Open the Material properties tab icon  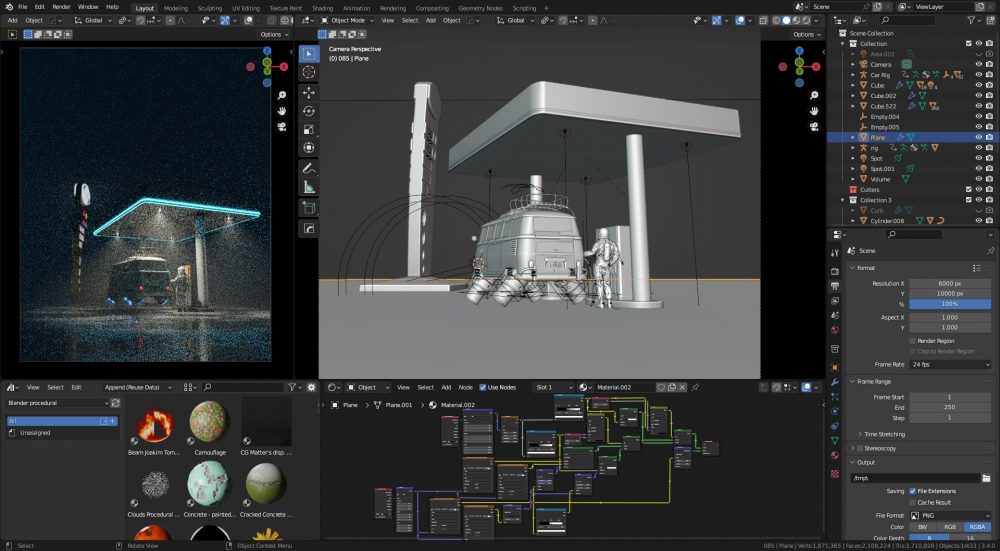pyautogui.click(x=835, y=455)
